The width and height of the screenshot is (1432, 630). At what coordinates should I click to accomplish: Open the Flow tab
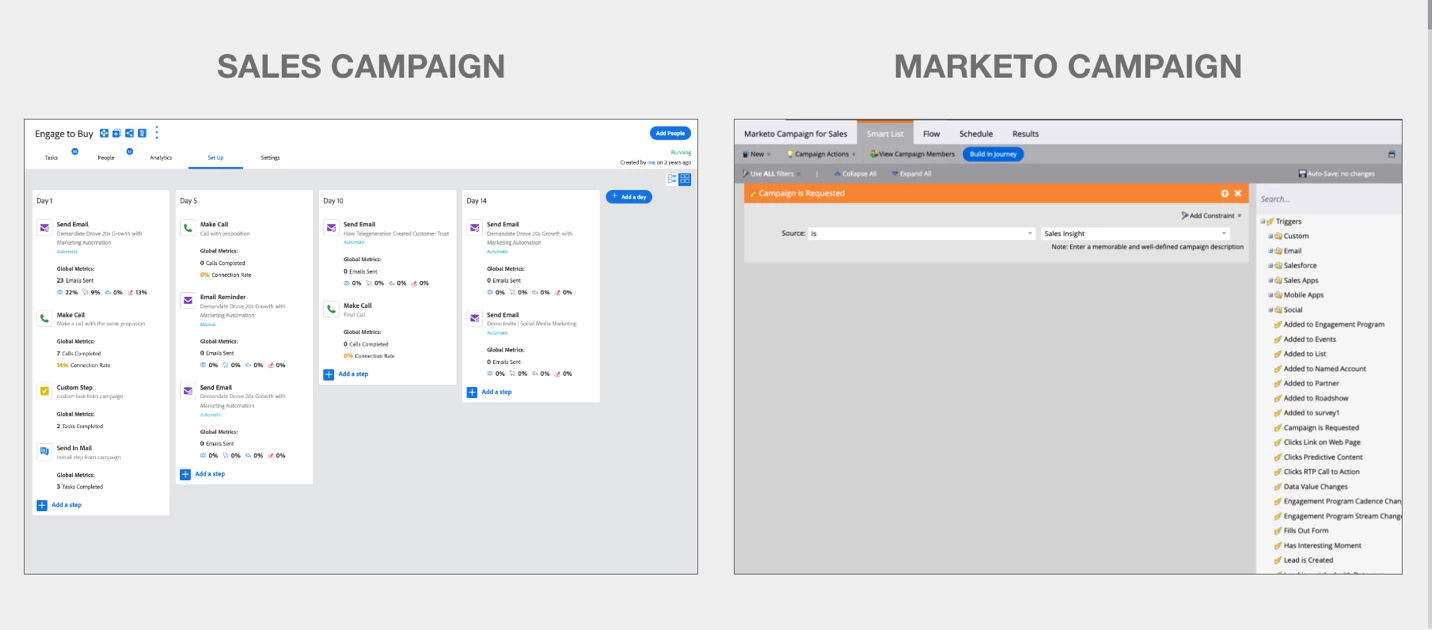[x=931, y=134]
